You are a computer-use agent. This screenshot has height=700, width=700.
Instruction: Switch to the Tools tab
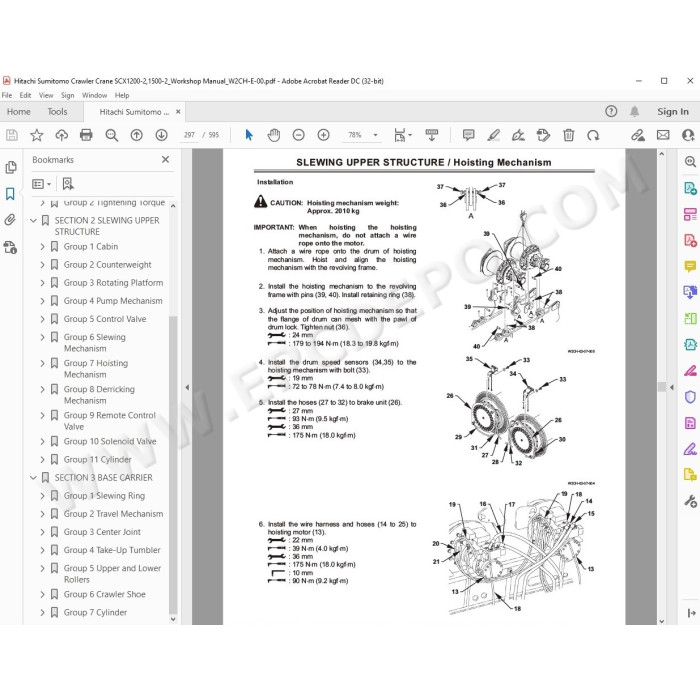pyautogui.click(x=57, y=112)
